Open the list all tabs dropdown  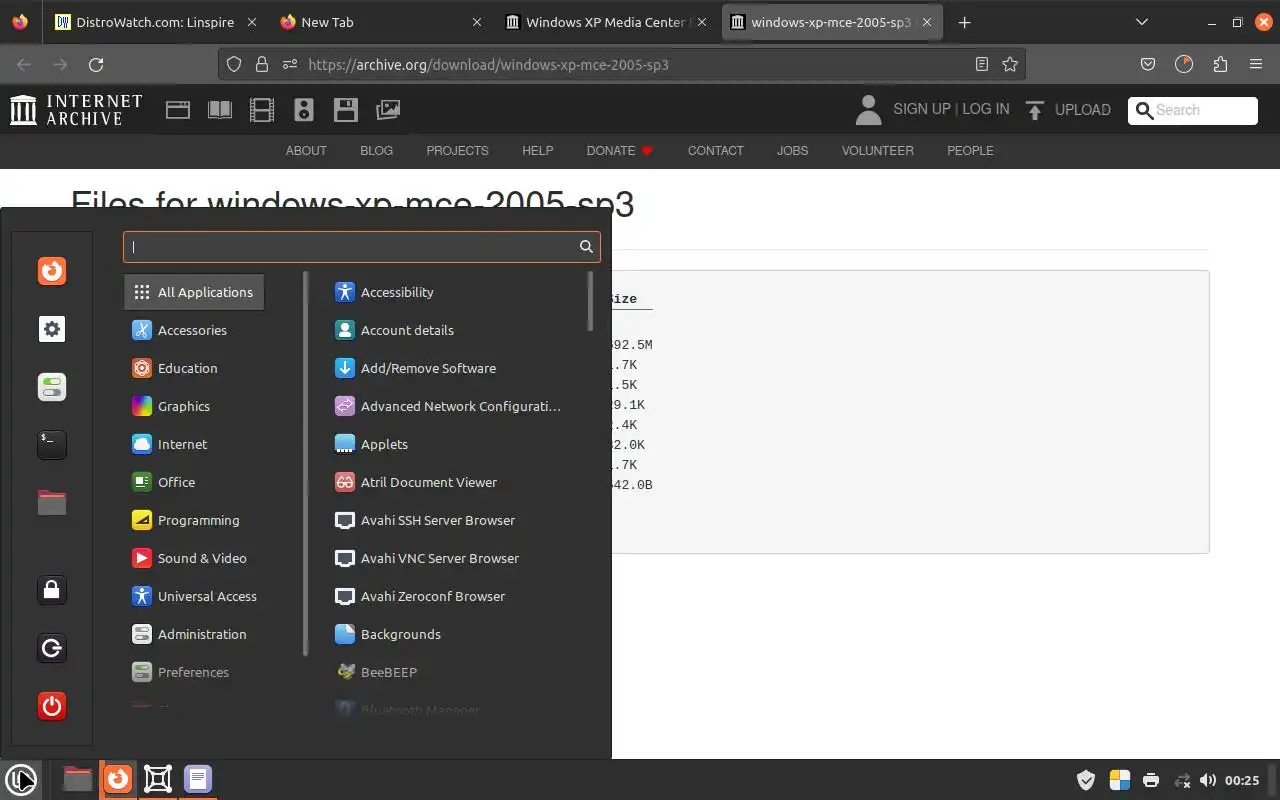coord(1142,22)
